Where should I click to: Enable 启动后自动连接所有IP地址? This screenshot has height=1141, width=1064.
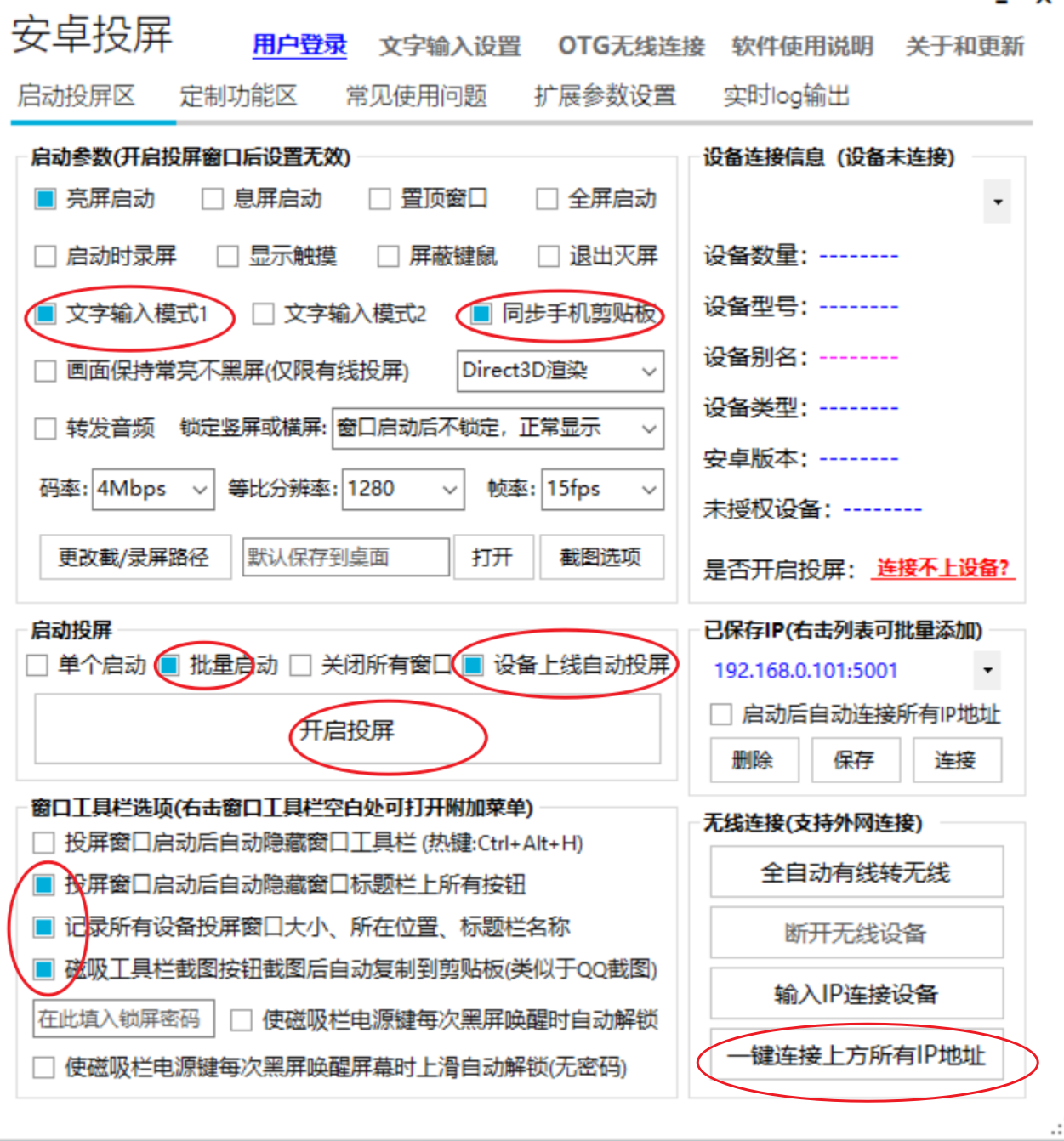point(719,715)
